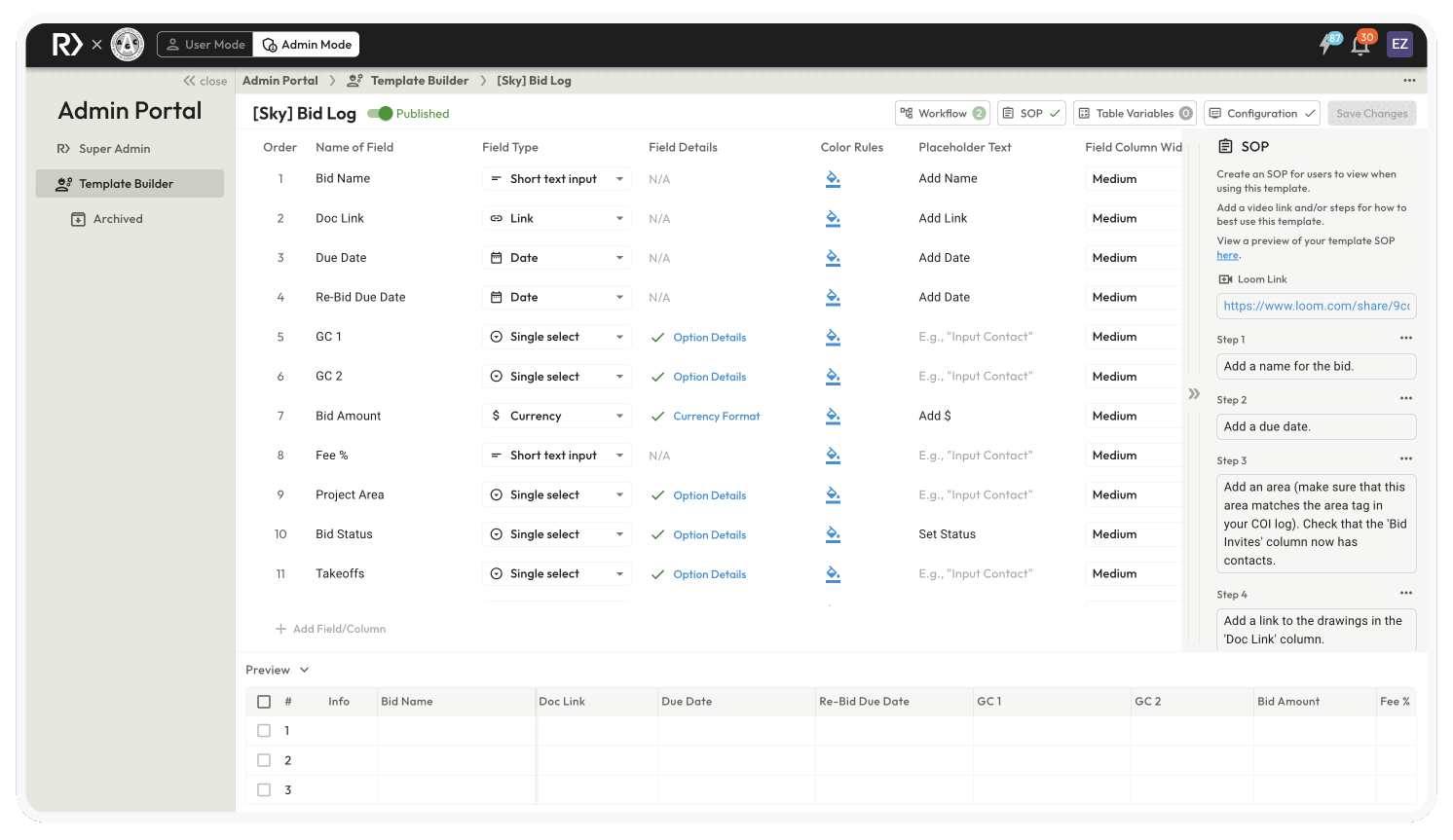
Task: Go to Template Builder breadcrumb
Action: (x=419, y=81)
